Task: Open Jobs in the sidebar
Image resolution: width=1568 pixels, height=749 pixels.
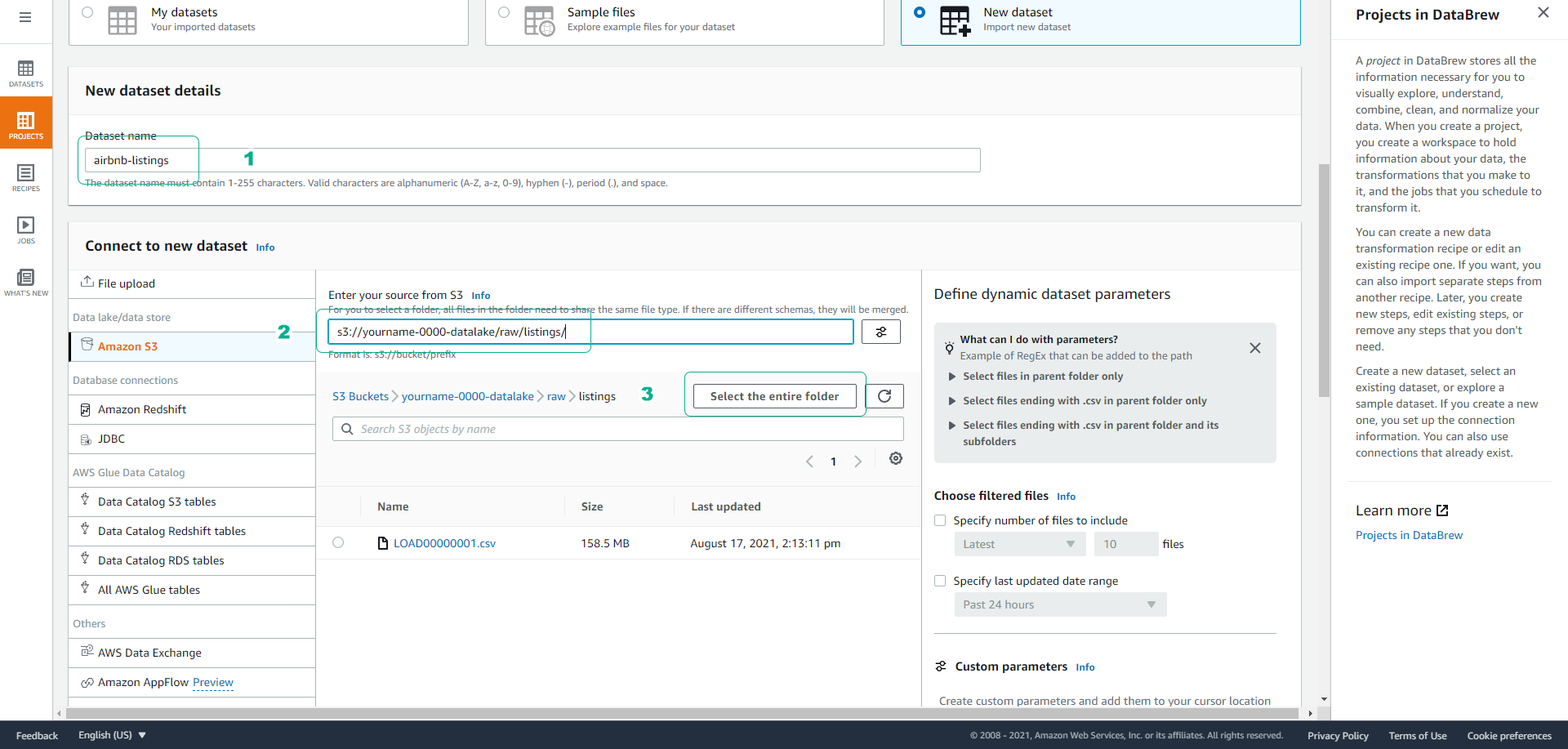Action: point(26,230)
